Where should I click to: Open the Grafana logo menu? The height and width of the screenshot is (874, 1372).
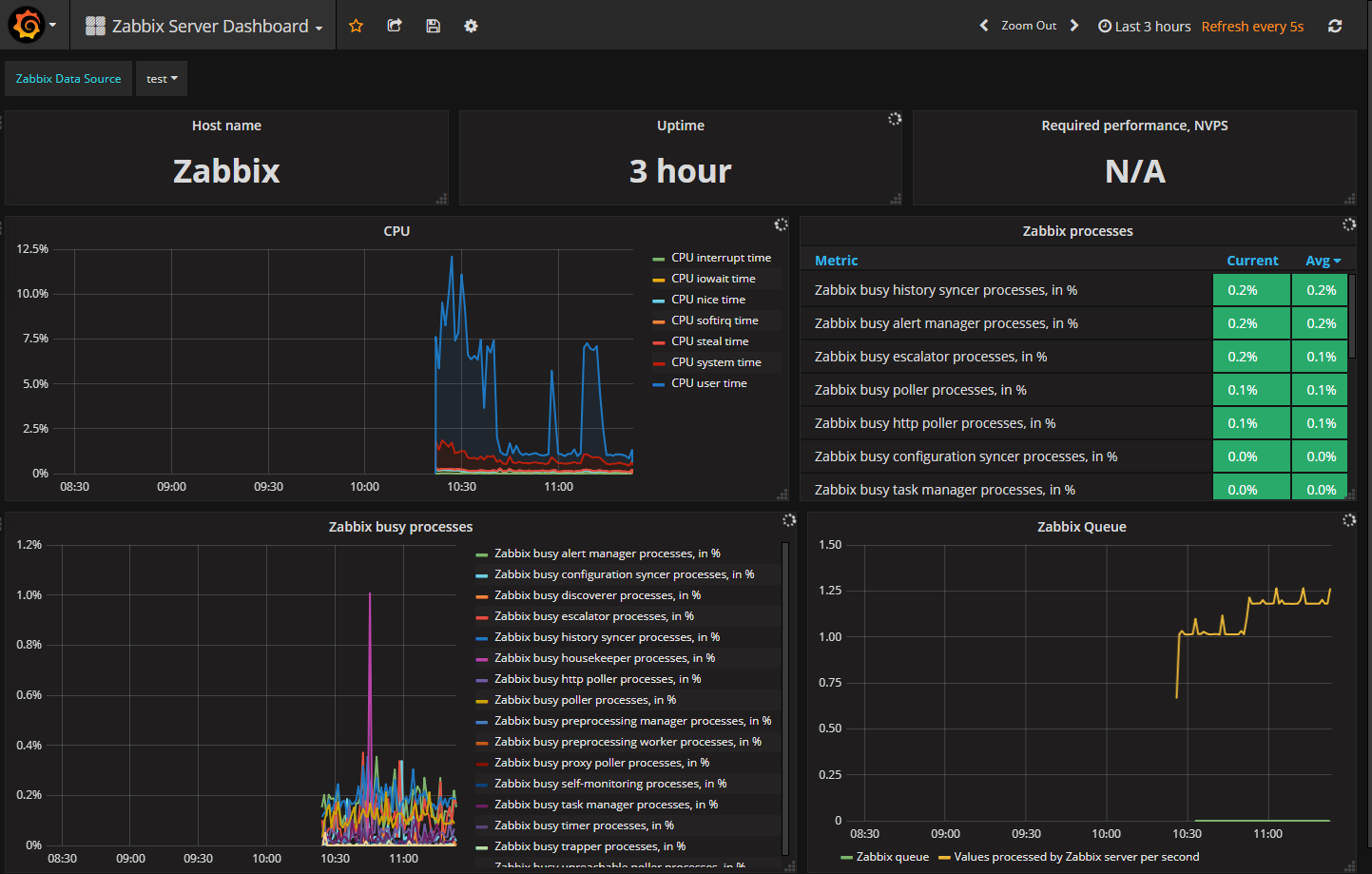[x=27, y=26]
